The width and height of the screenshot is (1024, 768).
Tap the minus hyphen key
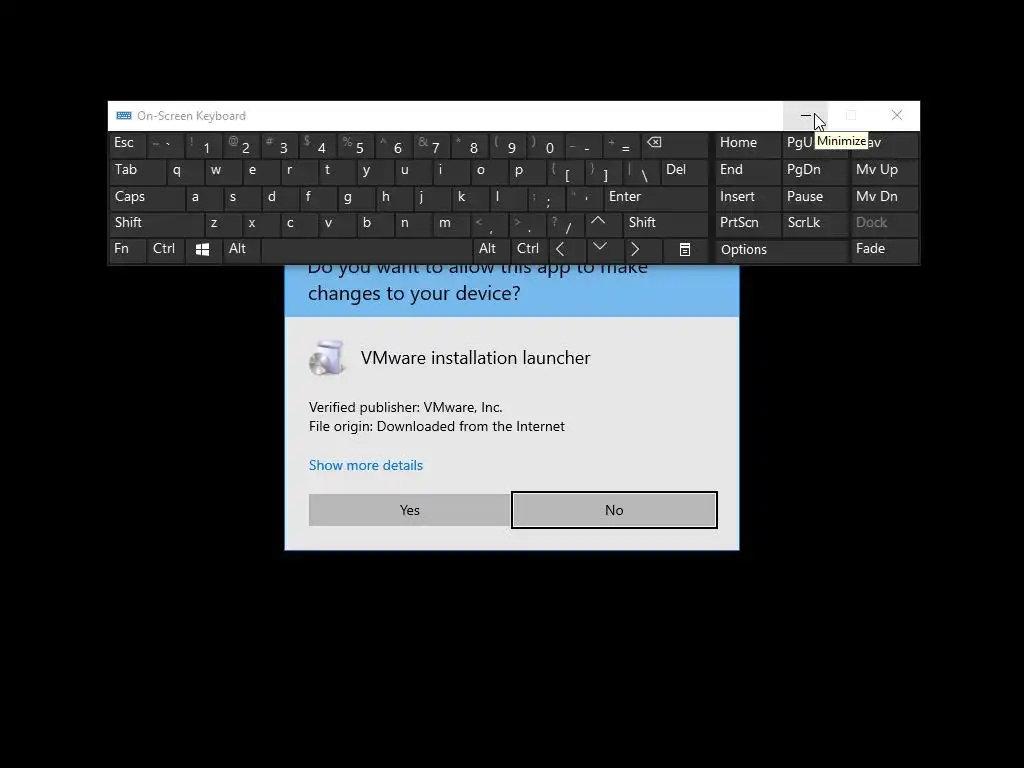583,145
